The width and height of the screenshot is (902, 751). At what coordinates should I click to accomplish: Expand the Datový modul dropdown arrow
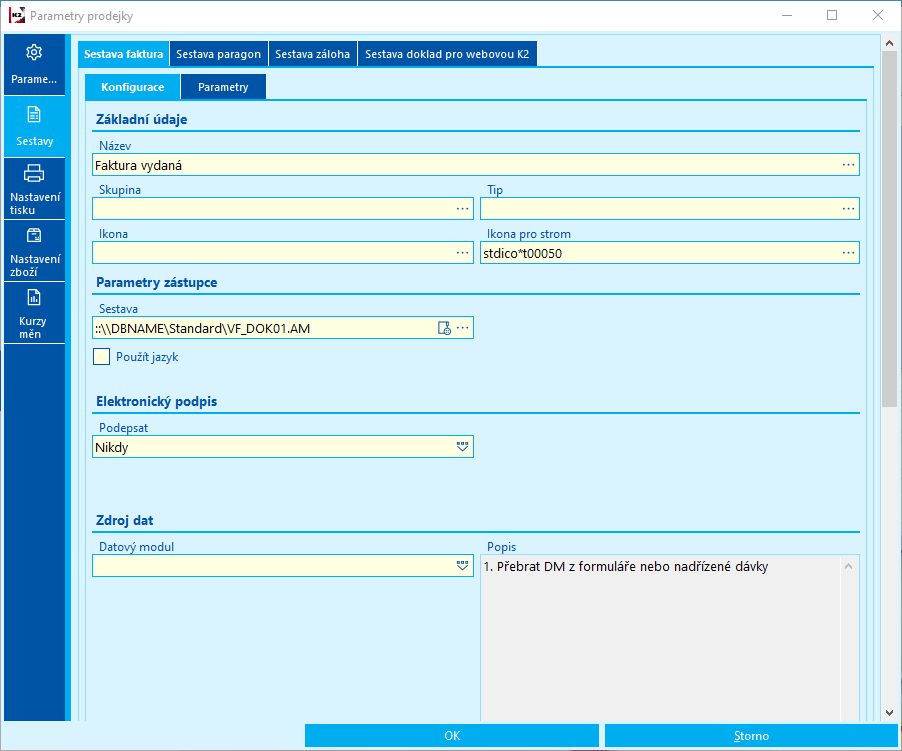pos(462,566)
